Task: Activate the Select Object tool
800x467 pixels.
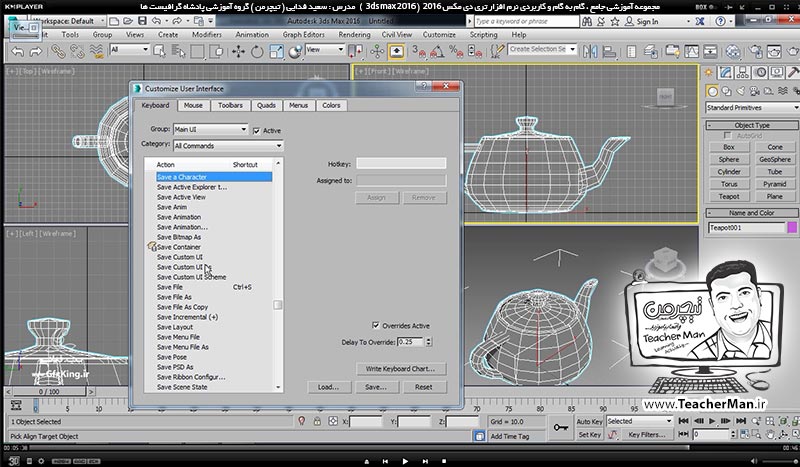Action: click(x=160, y=51)
